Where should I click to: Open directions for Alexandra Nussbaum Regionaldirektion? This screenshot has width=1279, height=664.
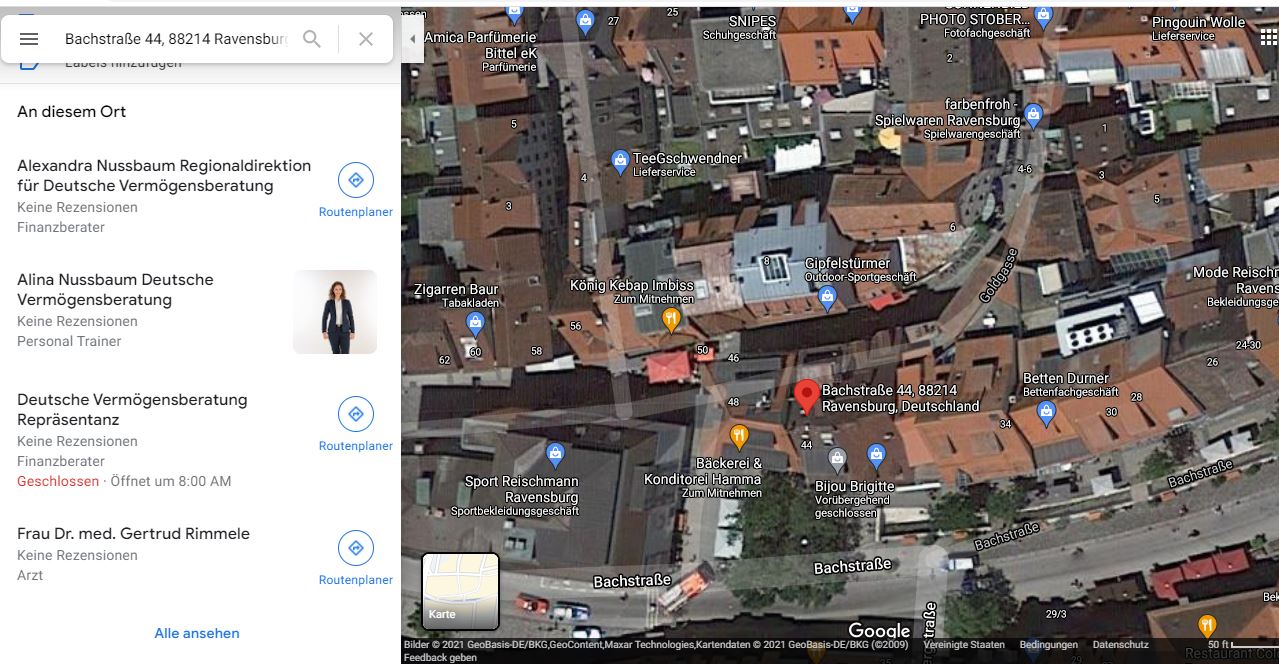(355, 190)
